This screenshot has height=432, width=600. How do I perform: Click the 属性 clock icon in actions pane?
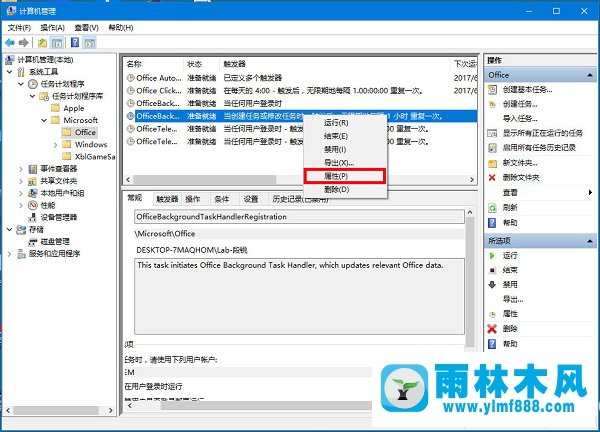[492, 315]
